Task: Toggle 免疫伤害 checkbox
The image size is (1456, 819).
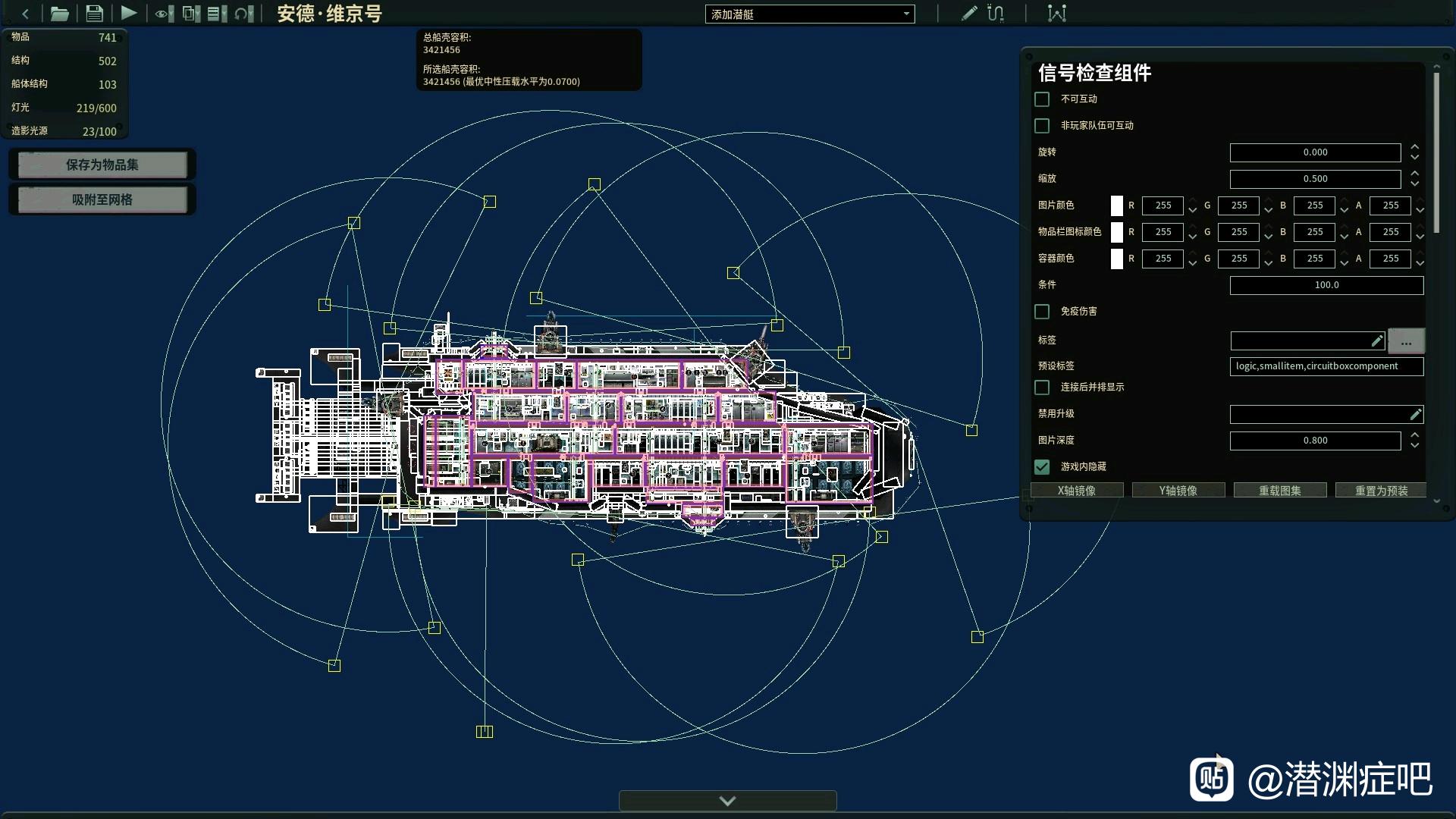Action: [1042, 312]
